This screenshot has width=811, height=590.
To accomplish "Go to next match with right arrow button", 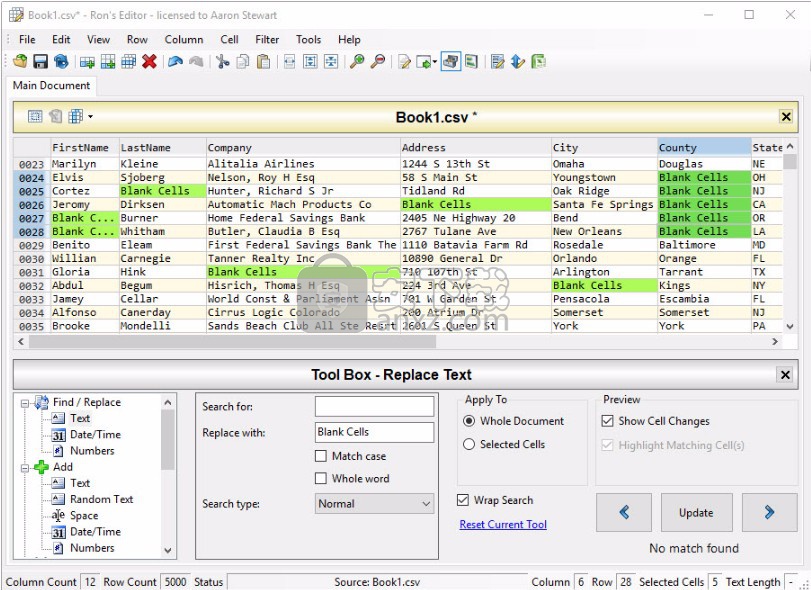I will pos(770,512).
